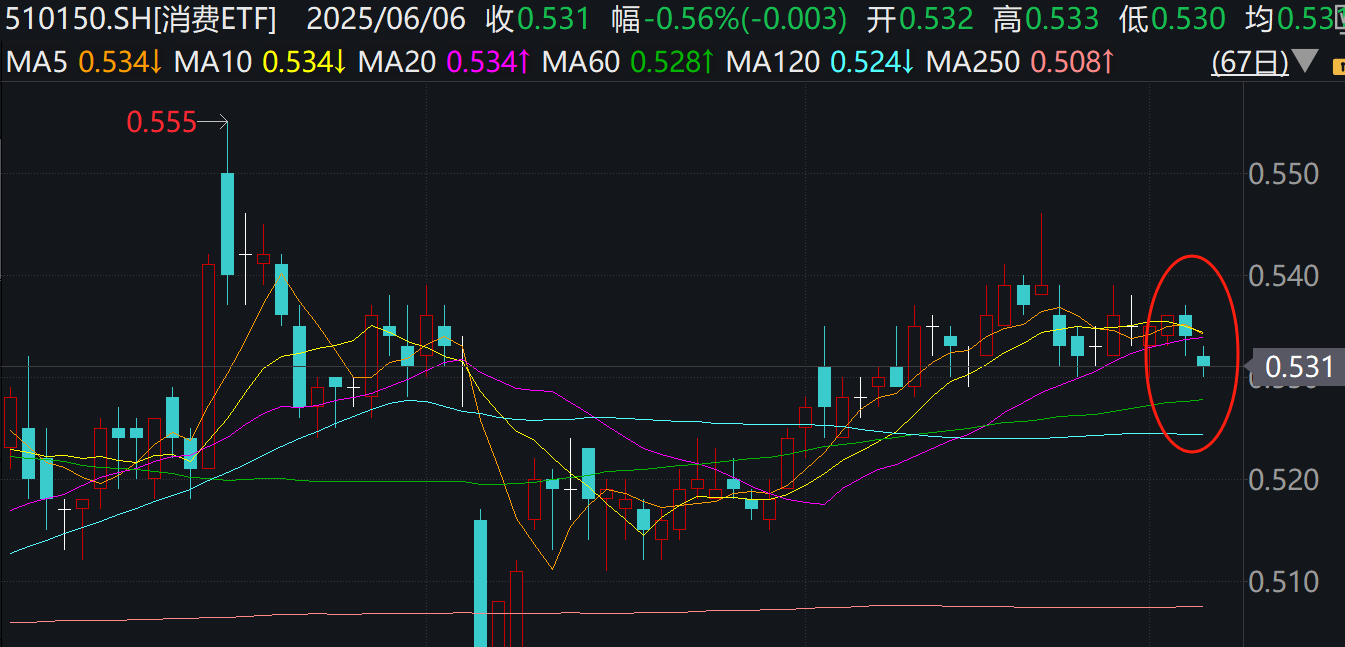Select the MA5 0.534 indicator label

(85, 63)
